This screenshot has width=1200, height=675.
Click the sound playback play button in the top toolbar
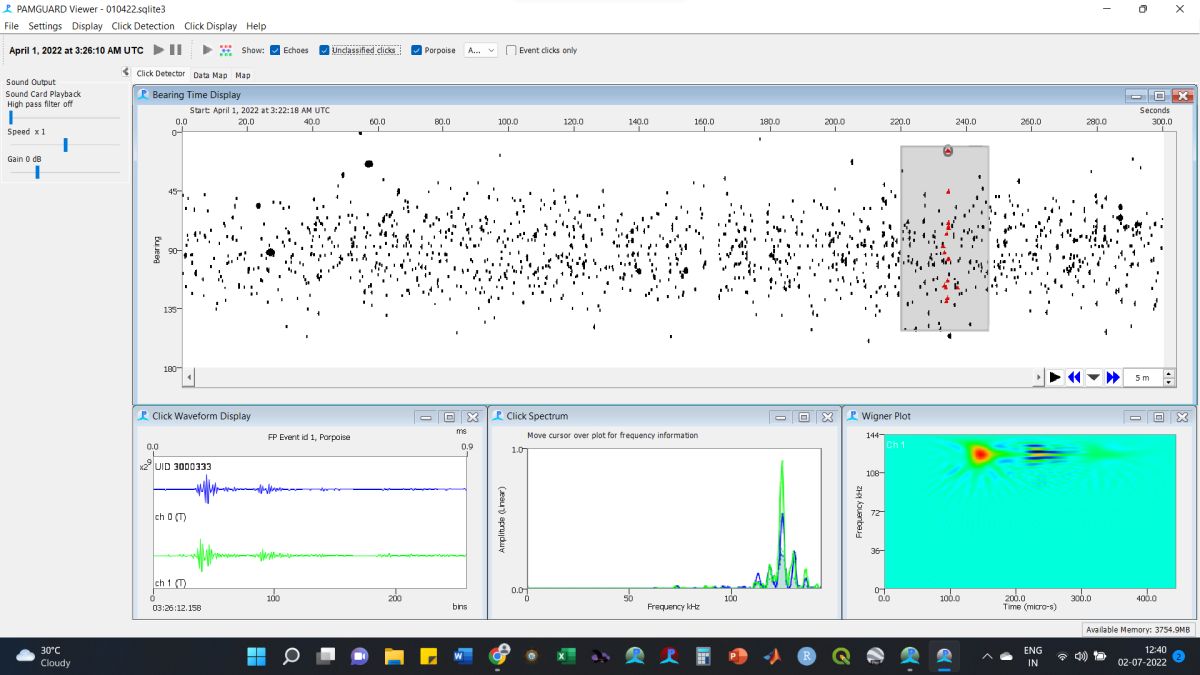click(158, 49)
